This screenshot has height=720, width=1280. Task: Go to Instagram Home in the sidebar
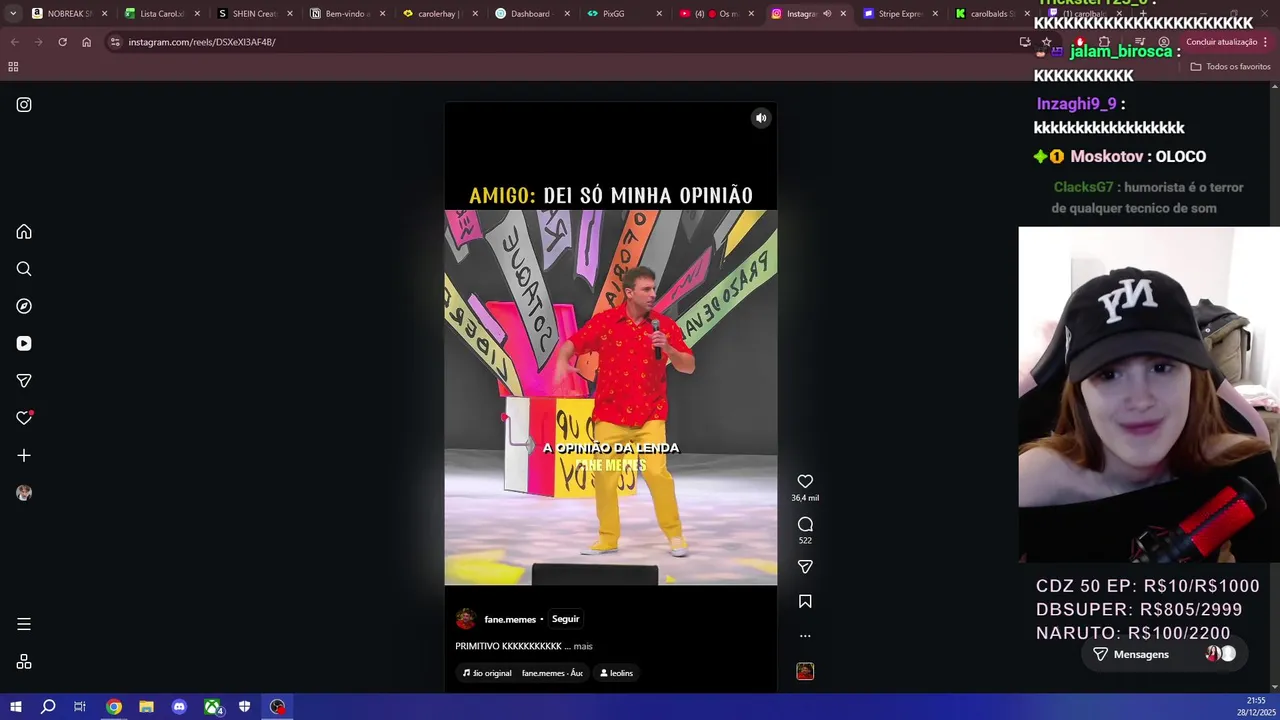(x=24, y=232)
